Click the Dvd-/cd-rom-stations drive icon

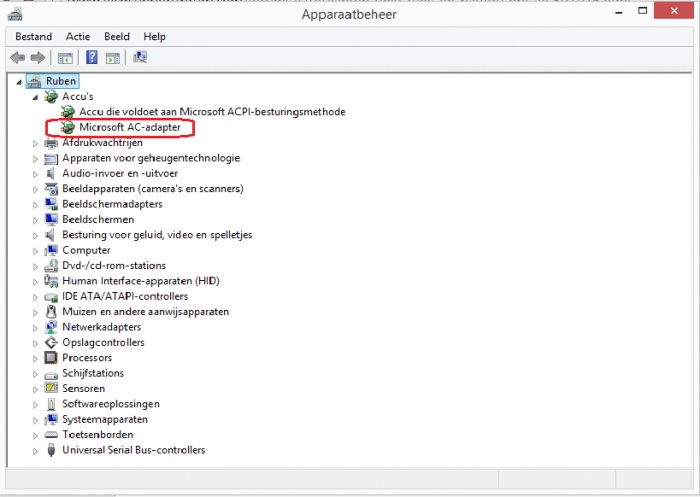click(51, 266)
